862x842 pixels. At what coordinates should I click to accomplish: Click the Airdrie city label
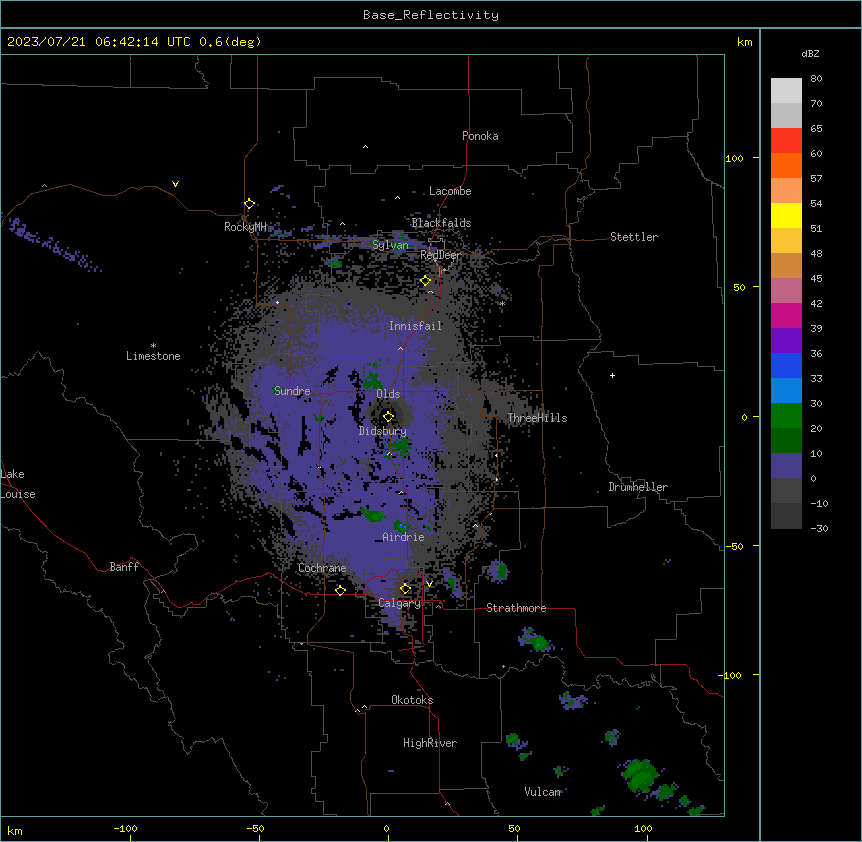(x=403, y=537)
